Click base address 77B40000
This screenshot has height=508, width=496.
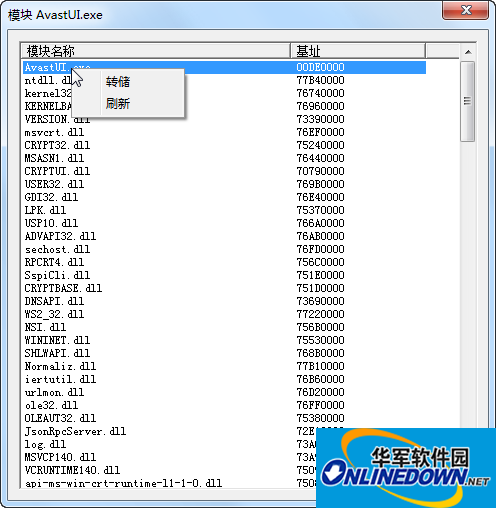(320, 80)
